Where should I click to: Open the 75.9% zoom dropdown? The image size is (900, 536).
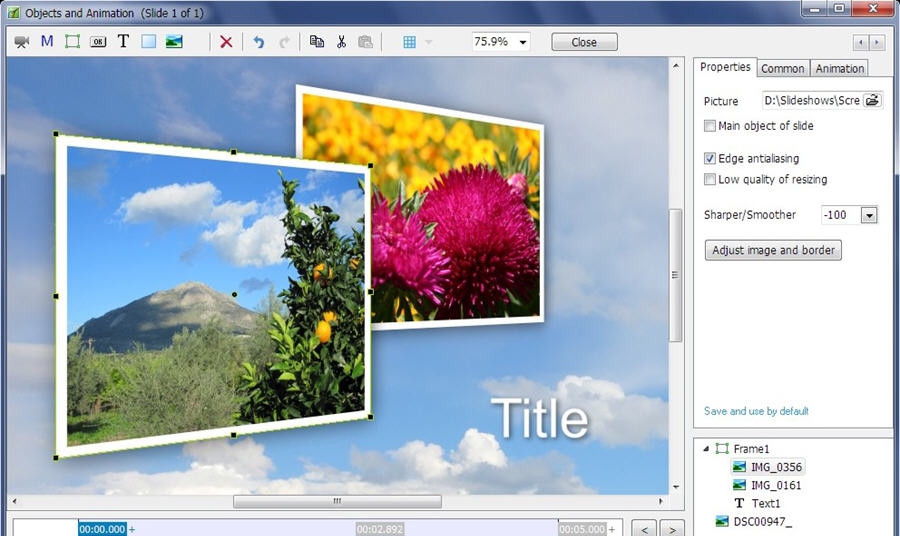[x=523, y=42]
